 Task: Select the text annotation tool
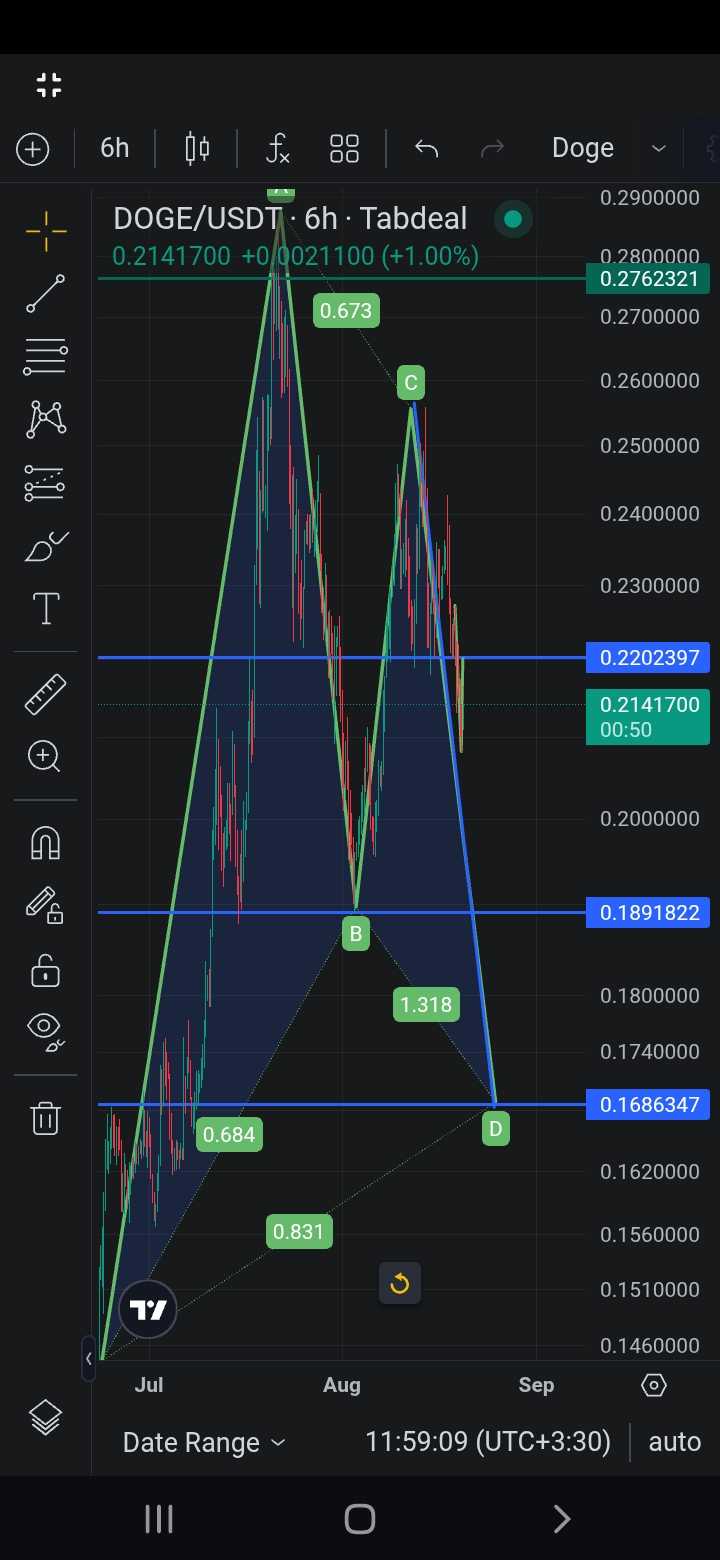pos(46,608)
